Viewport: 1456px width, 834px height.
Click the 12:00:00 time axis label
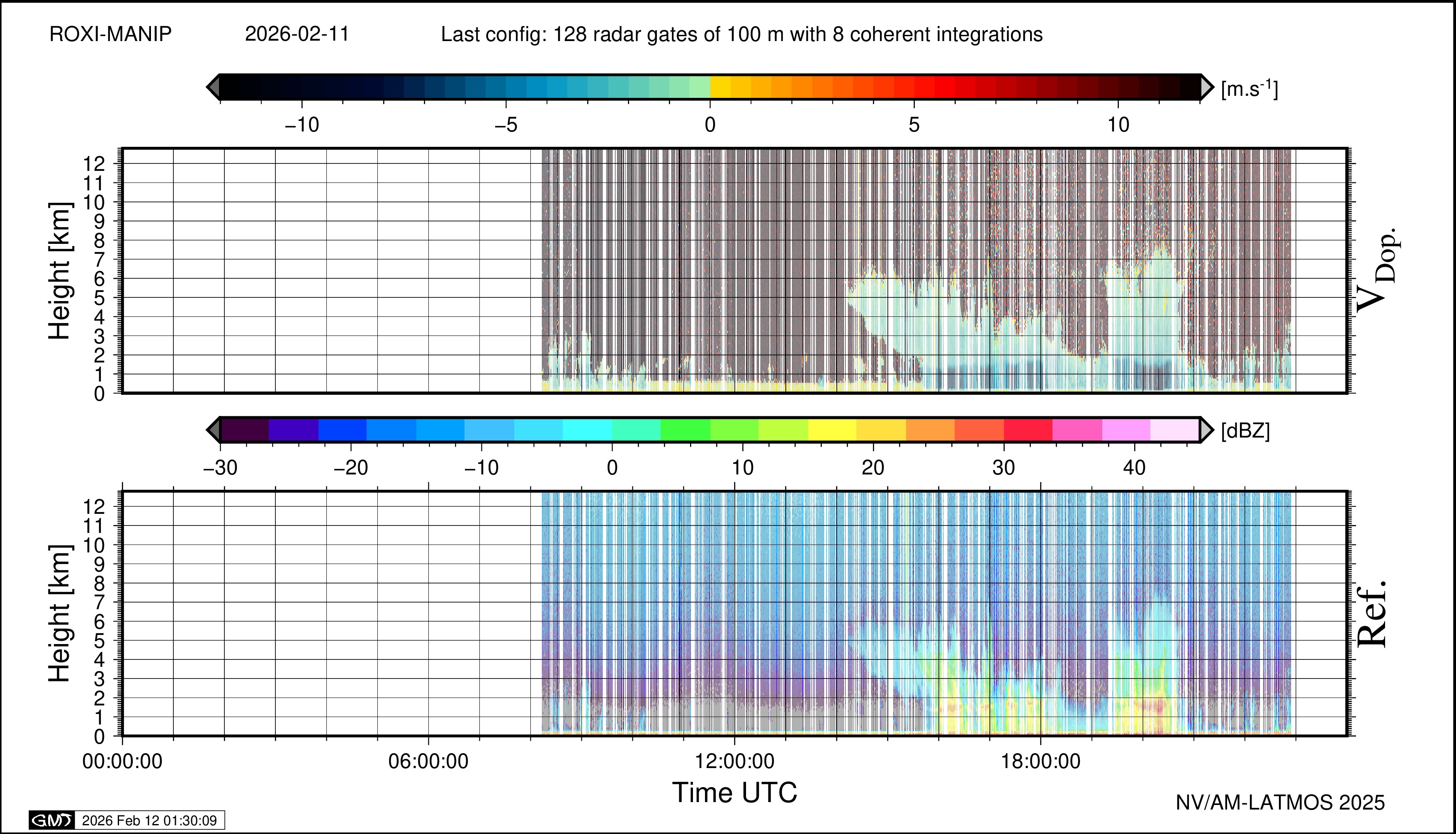click(734, 762)
